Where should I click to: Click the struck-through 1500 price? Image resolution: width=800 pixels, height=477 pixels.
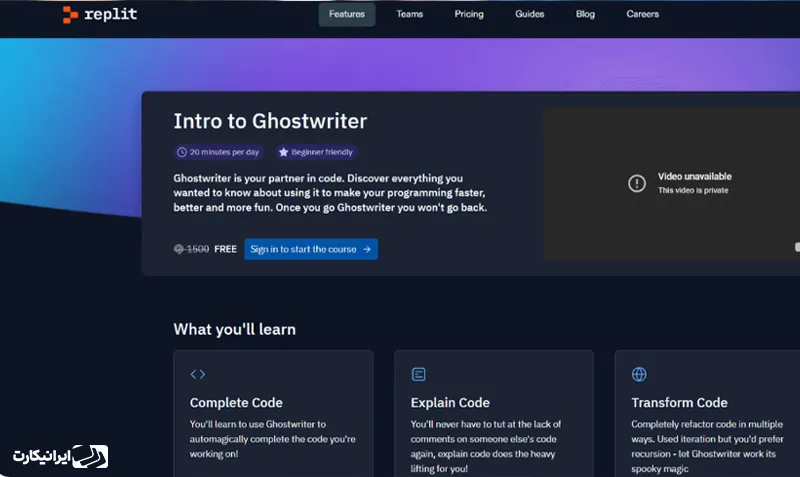point(197,249)
